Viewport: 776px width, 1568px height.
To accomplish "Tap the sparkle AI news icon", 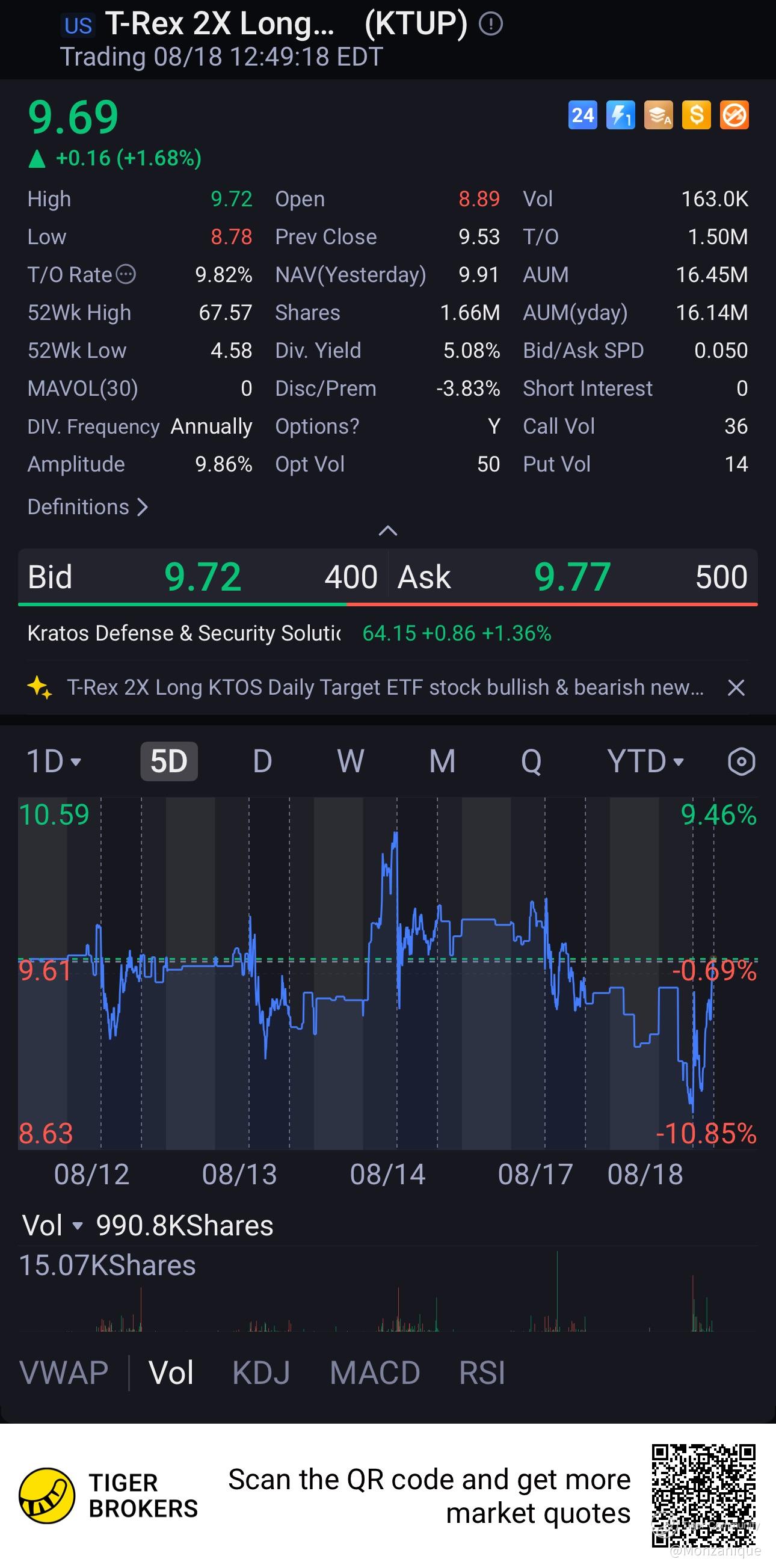I will click(40, 688).
